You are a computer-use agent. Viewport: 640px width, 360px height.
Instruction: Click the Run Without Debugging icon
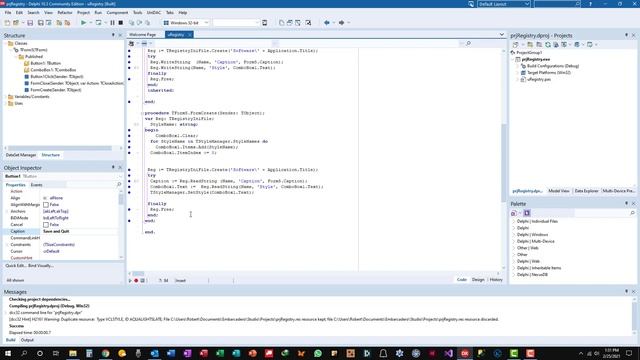tap(98, 23)
